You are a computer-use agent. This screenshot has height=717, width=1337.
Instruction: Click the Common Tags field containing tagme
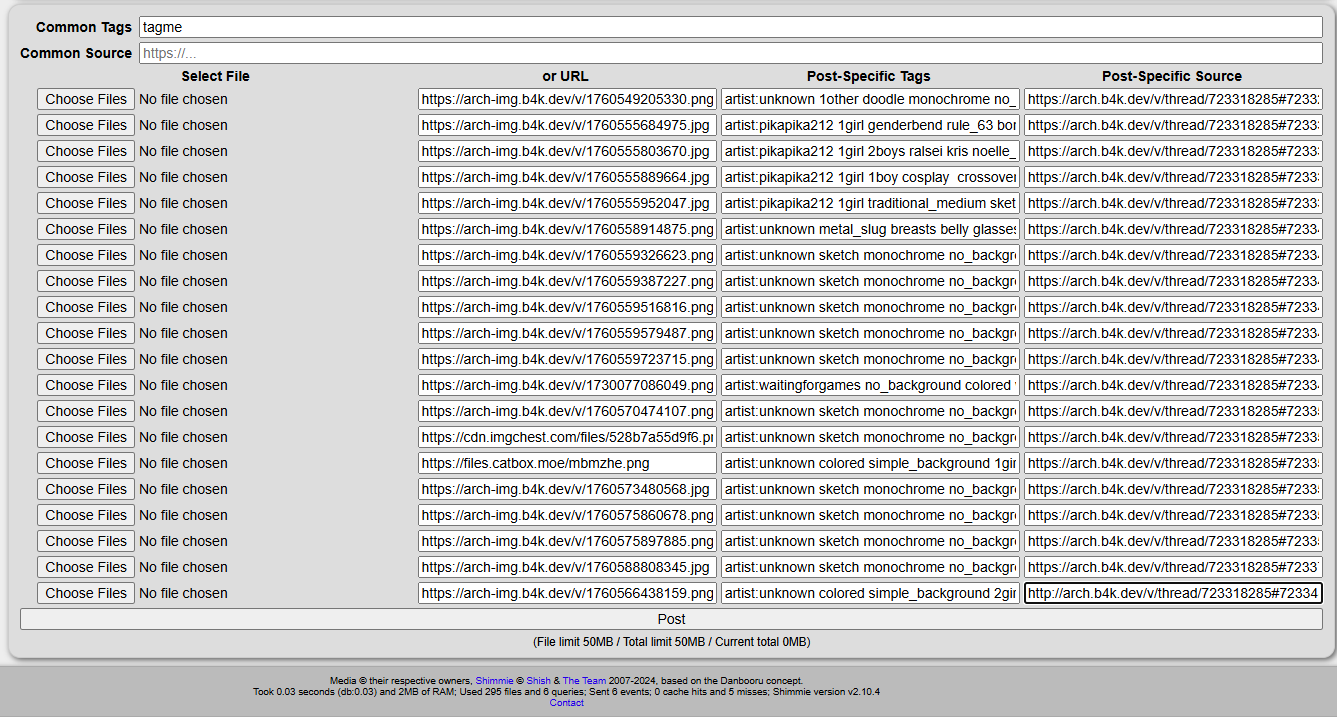(x=730, y=27)
